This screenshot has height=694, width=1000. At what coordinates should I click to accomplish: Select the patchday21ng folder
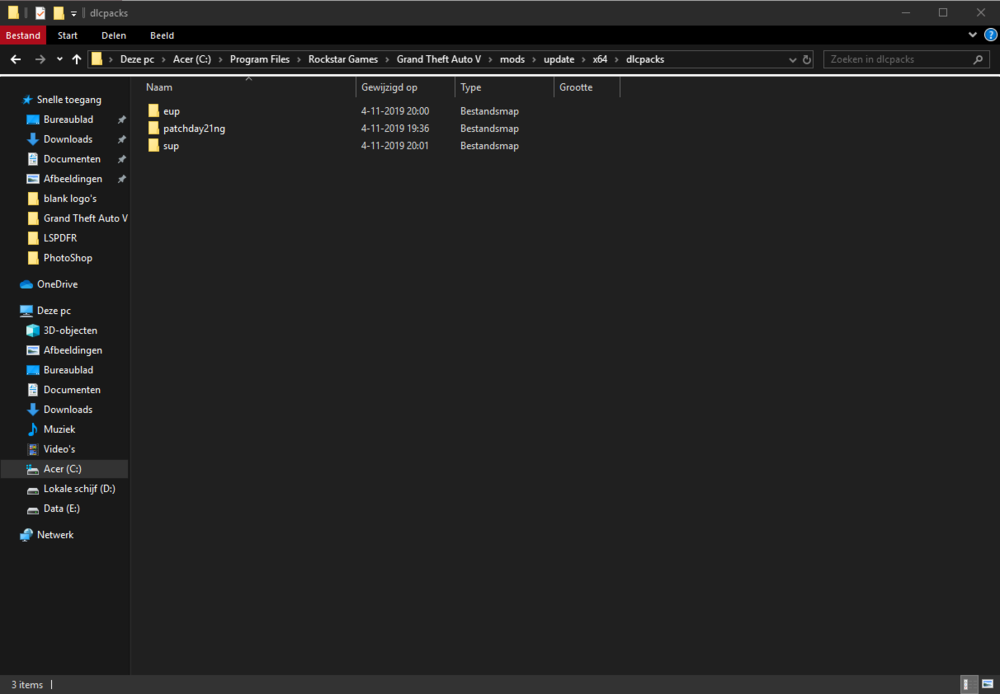(x=194, y=128)
